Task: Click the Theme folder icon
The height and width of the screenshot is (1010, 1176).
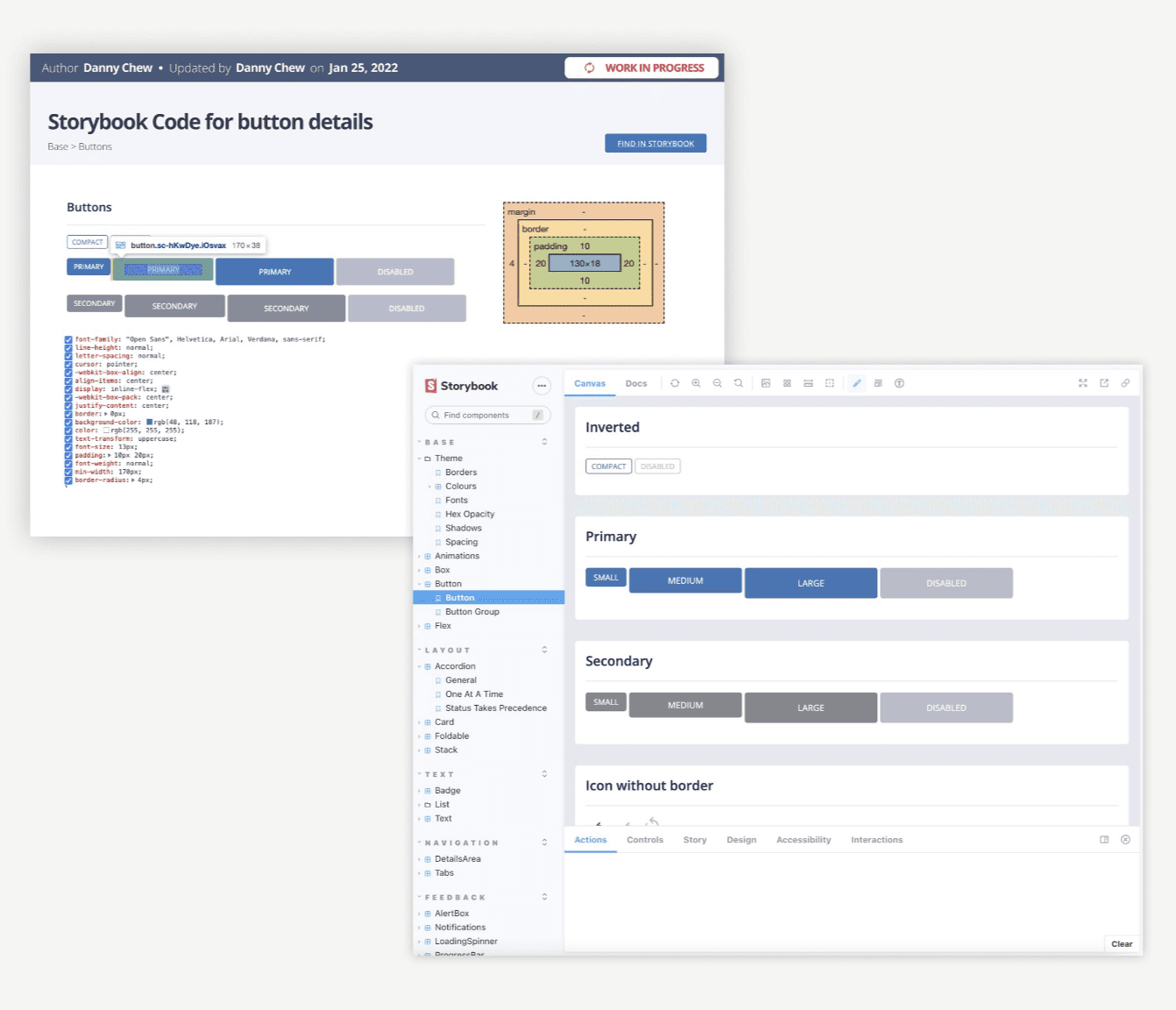Action: 428,459
